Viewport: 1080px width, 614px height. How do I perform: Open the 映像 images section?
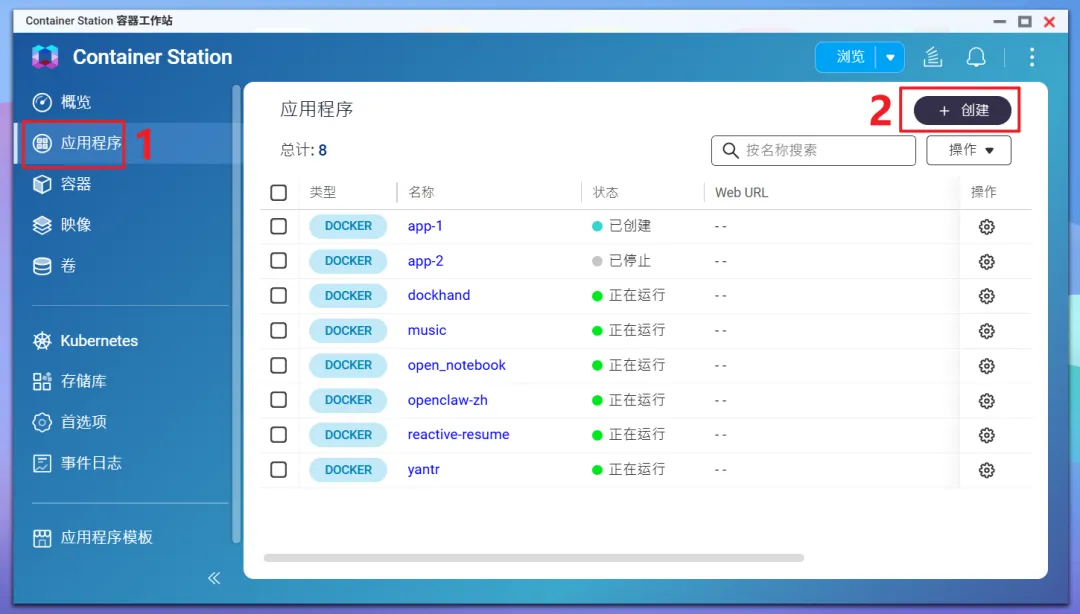pyautogui.click(x=76, y=225)
